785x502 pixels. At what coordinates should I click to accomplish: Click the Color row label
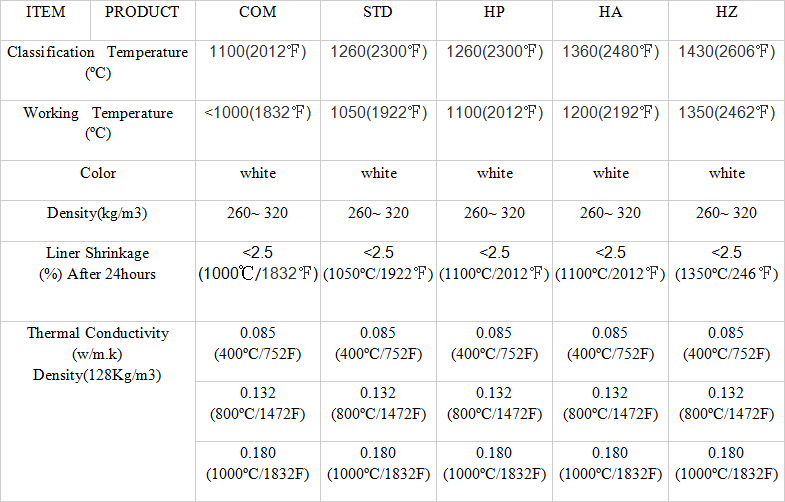97,173
